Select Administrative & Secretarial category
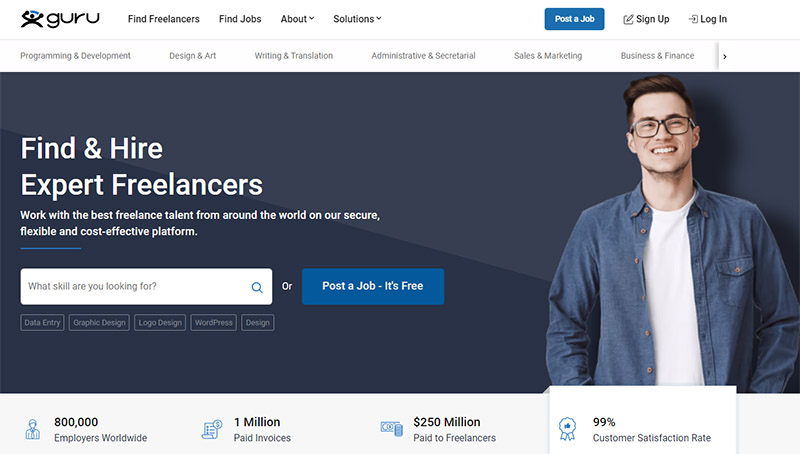 (423, 56)
